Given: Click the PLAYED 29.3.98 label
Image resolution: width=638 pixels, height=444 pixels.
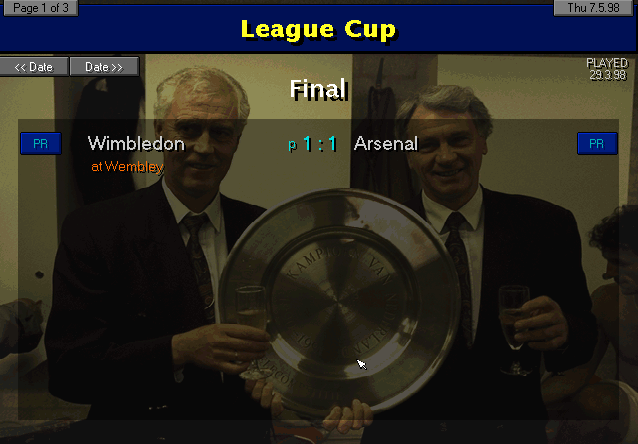Looking at the screenshot, I should (607, 69).
